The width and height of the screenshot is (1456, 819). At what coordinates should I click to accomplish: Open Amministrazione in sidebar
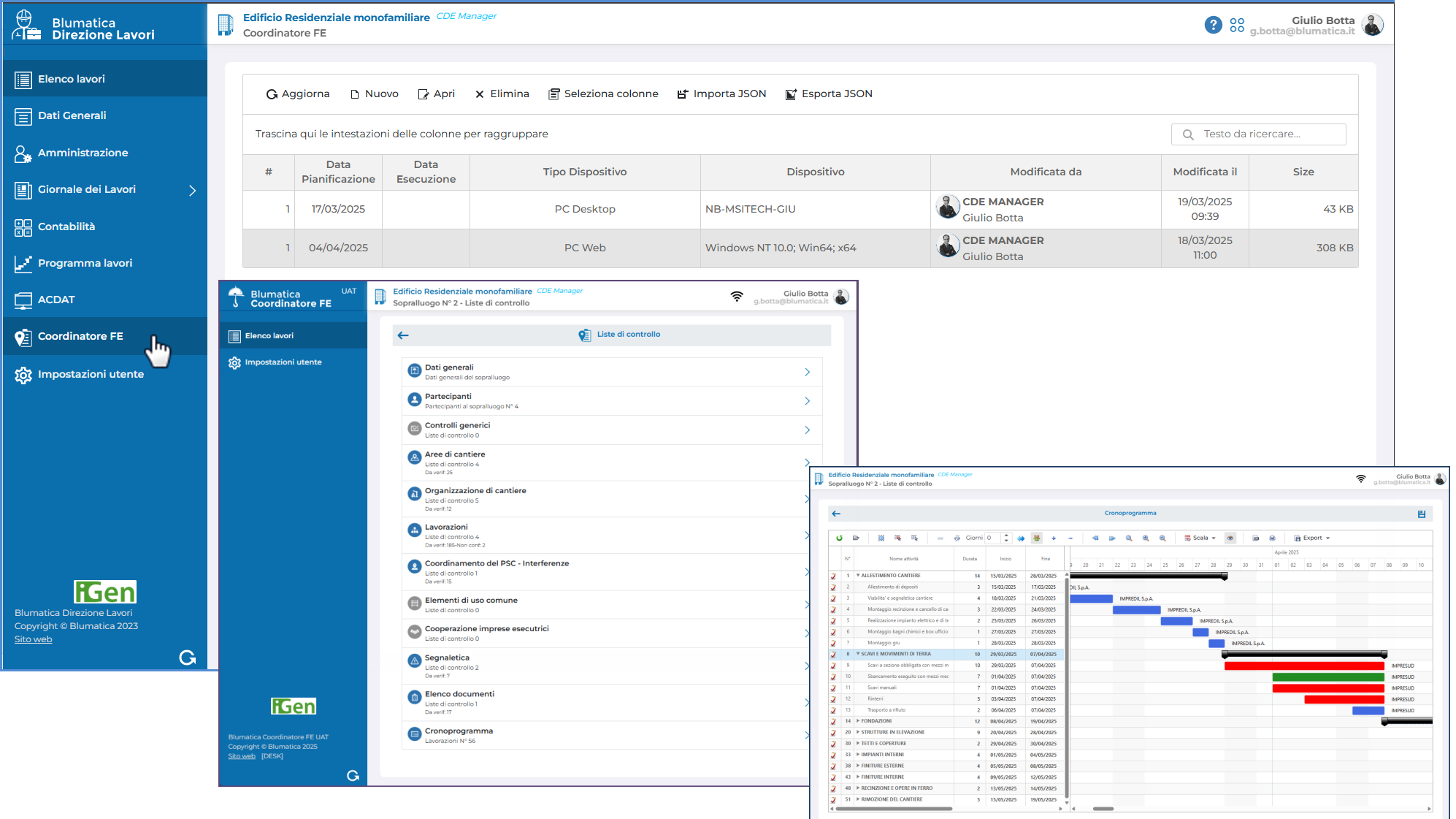(x=105, y=153)
